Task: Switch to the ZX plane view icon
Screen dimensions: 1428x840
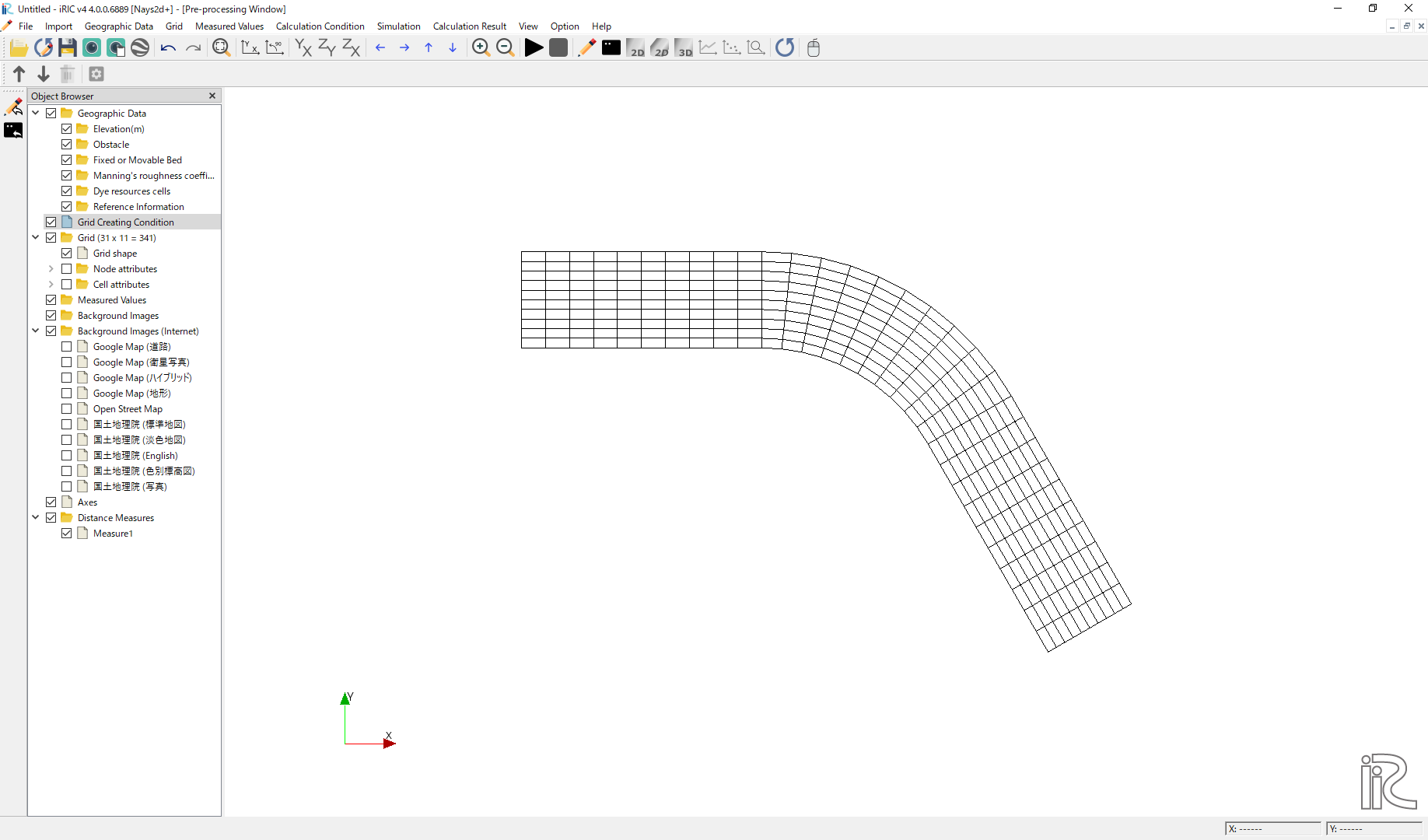Action: pos(351,48)
